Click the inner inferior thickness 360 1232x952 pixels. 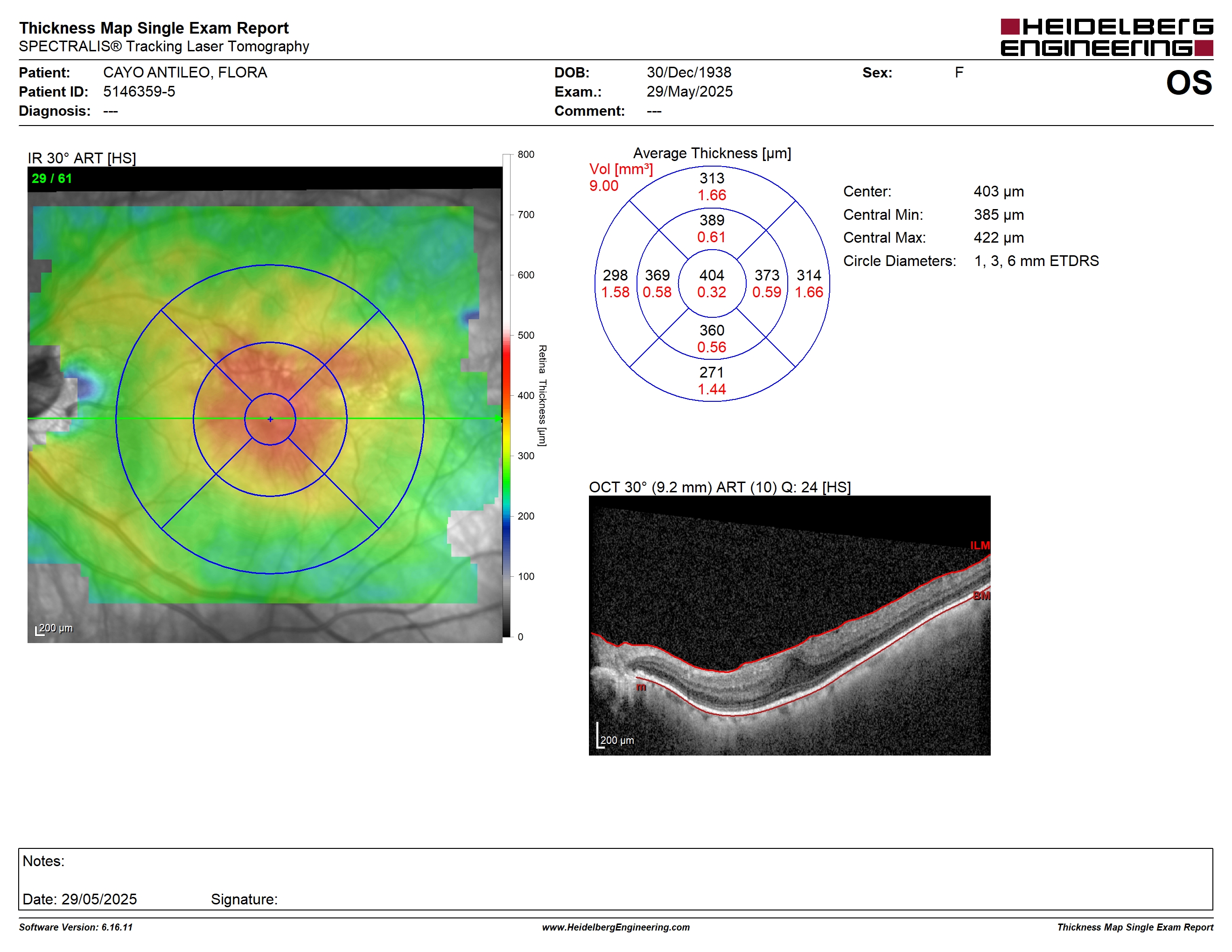click(712, 330)
